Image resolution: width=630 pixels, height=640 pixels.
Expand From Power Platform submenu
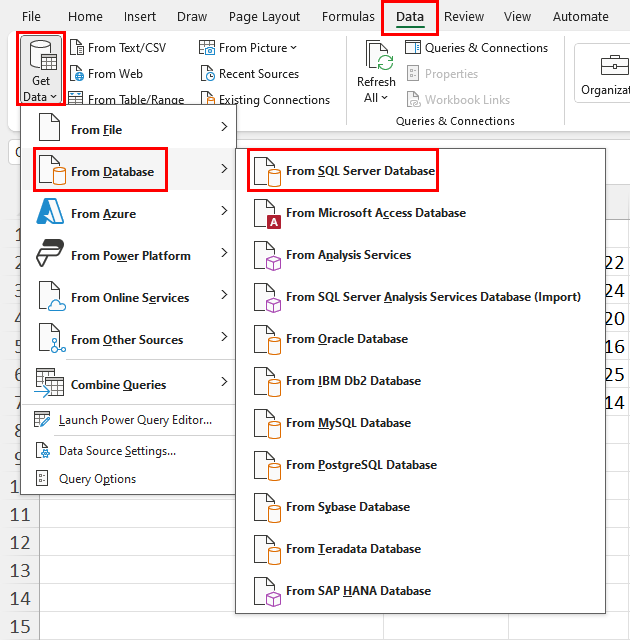click(x=129, y=254)
